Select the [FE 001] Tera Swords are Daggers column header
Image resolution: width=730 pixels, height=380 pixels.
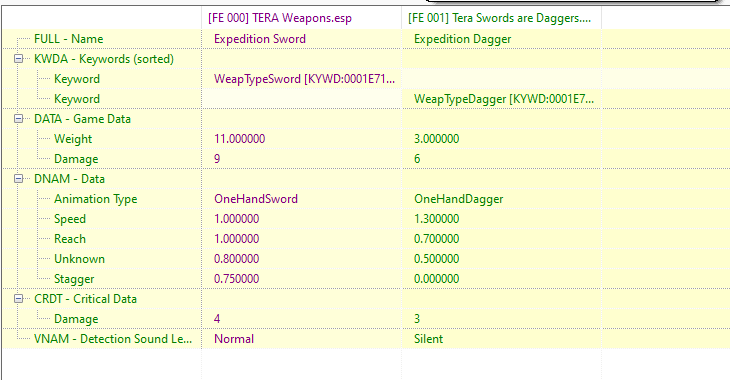(x=501, y=18)
